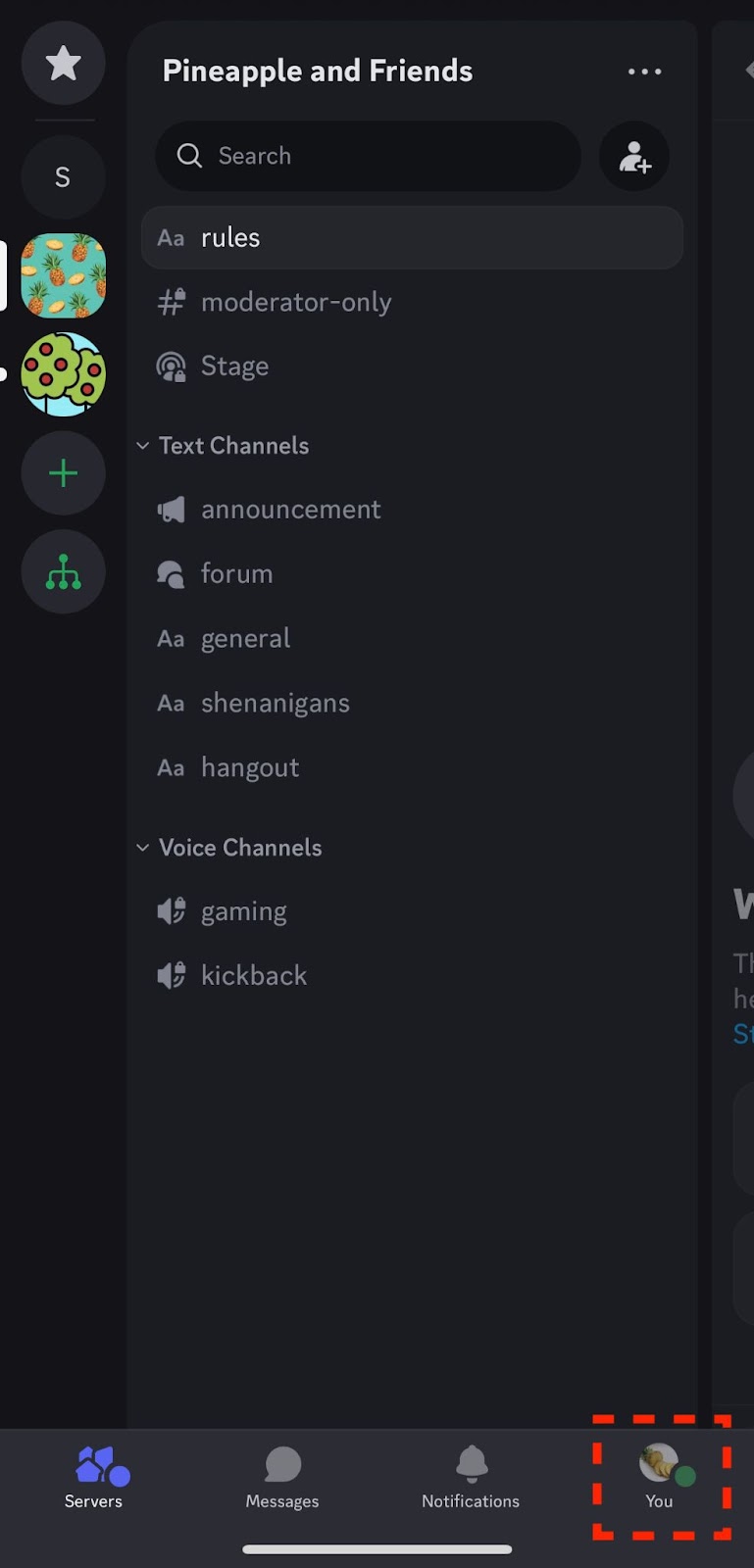Open the moderator-only channel
The width and height of the screenshot is (754, 1568).
tap(296, 302)
